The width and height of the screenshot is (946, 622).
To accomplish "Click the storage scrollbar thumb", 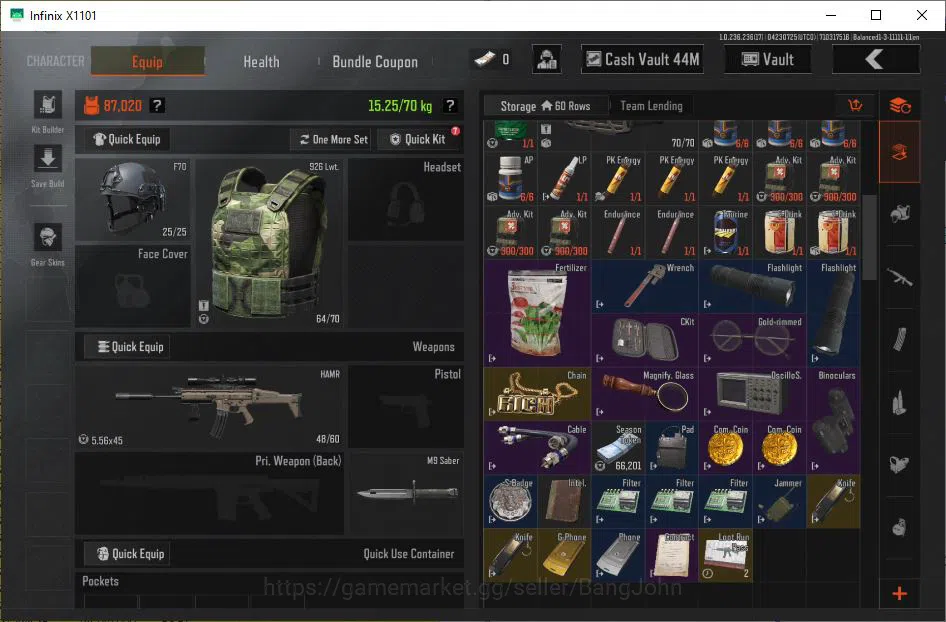I will coord(869,238).
